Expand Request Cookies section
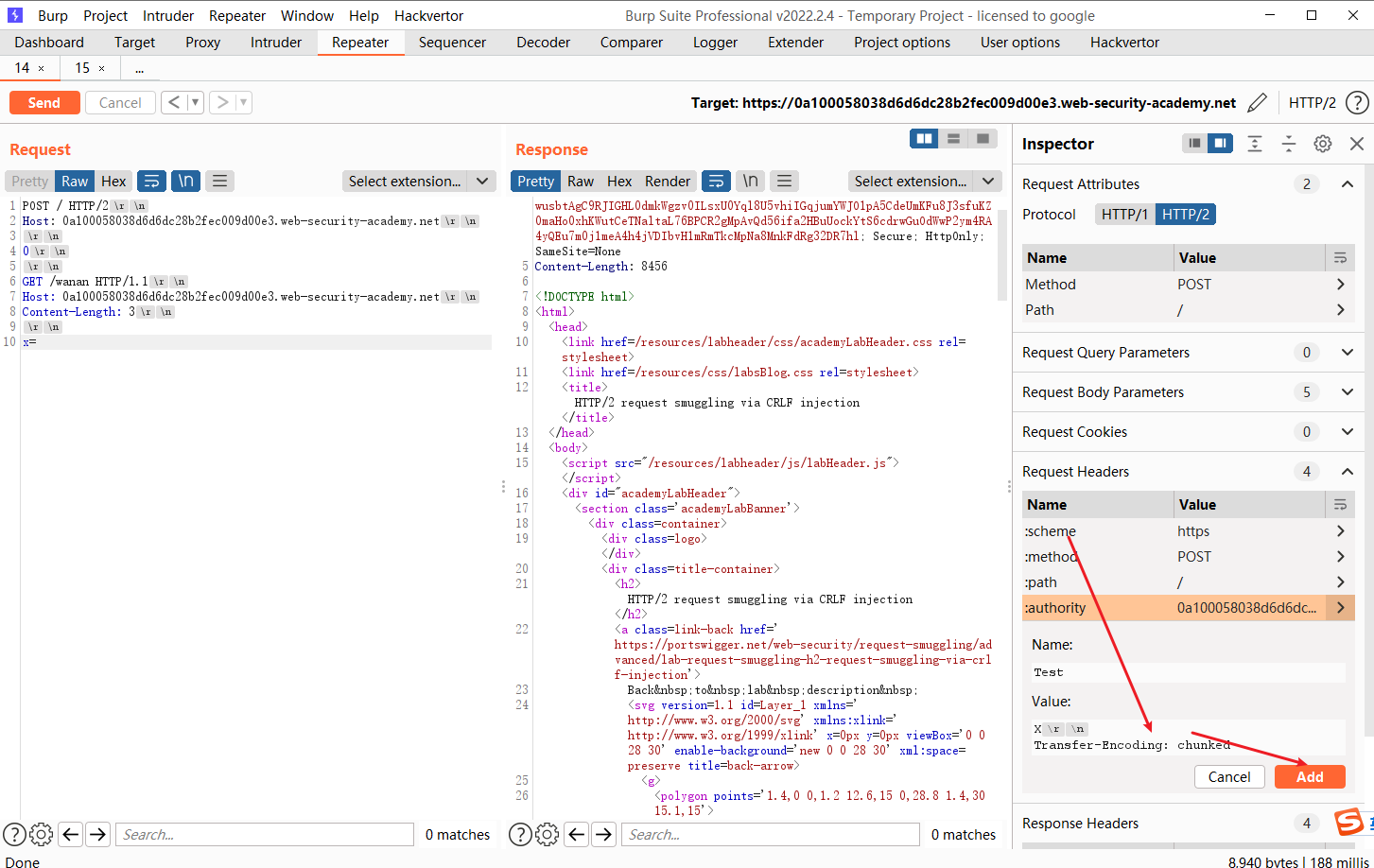Screen dimensions: 1374x868 coord(1348,431)
